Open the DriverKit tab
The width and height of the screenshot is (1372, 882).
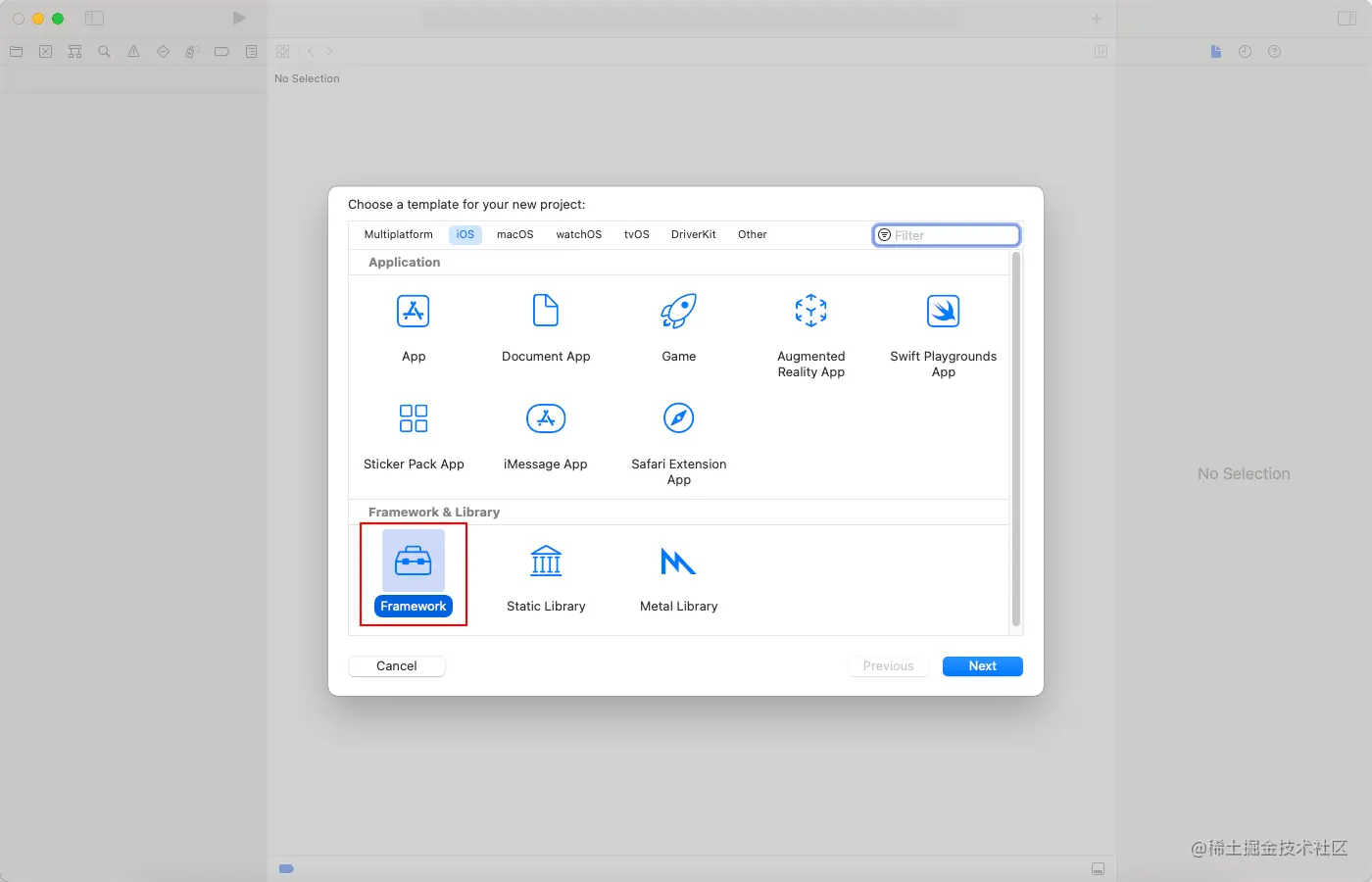click(694, 235)
